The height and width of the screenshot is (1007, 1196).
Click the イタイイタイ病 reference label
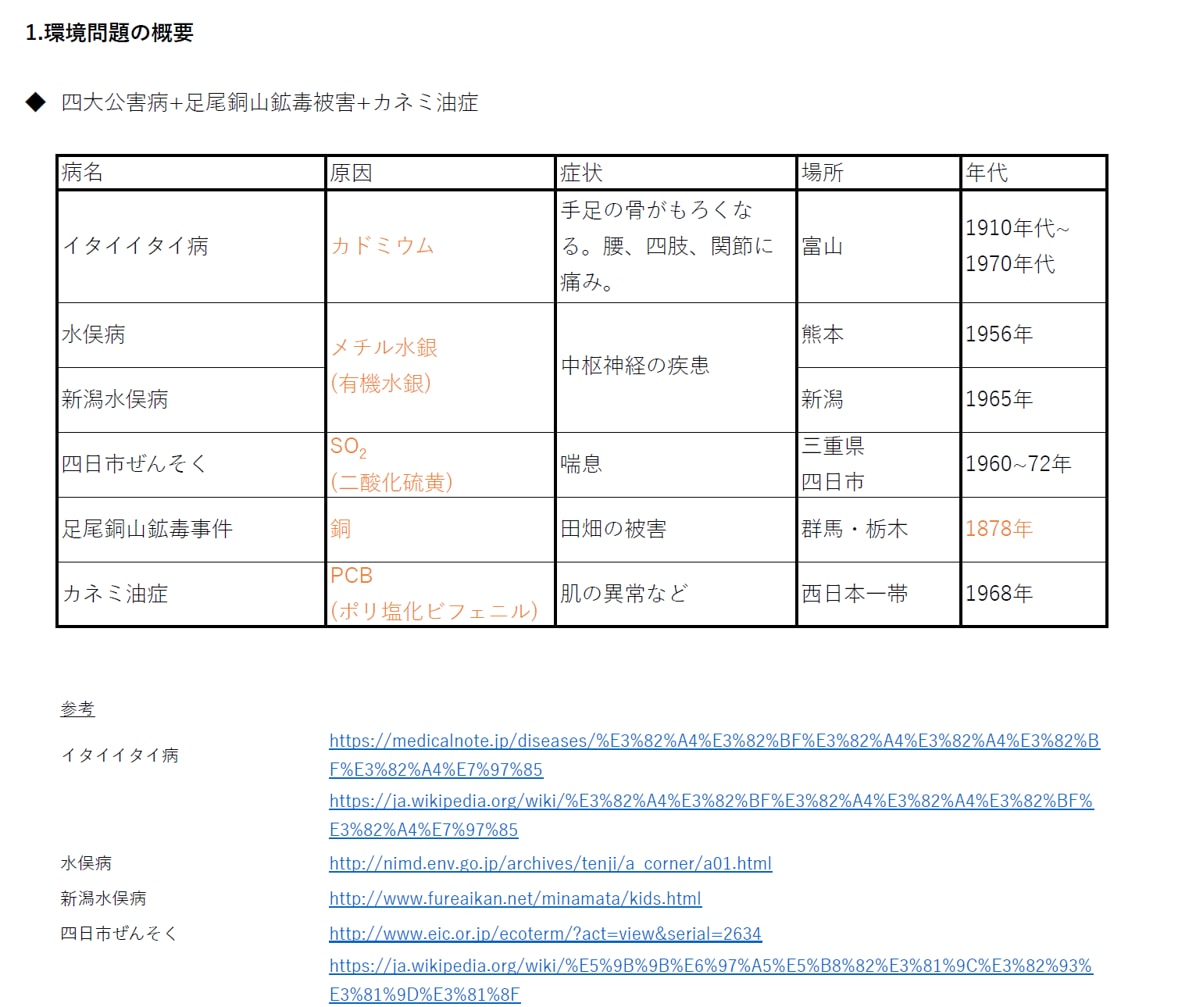coord(120,755)
